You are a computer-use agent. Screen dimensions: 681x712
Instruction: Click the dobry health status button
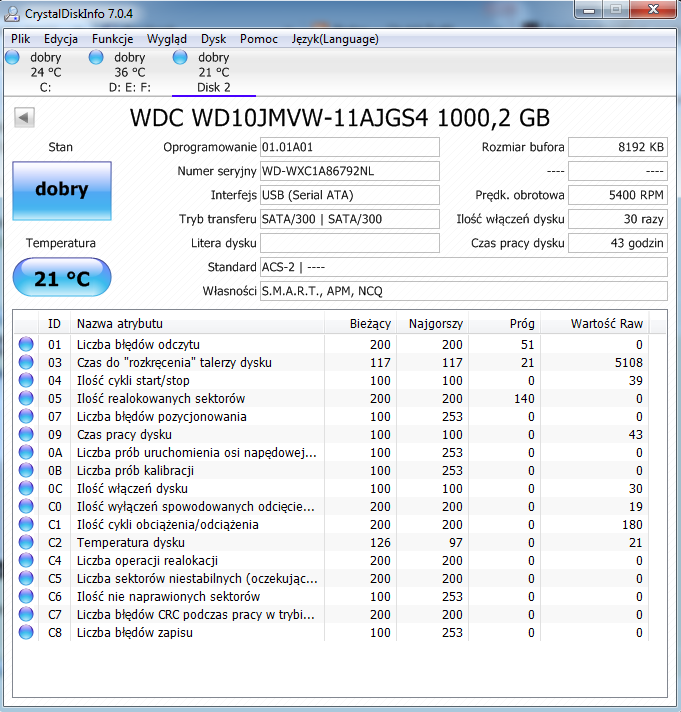(62, 191)
